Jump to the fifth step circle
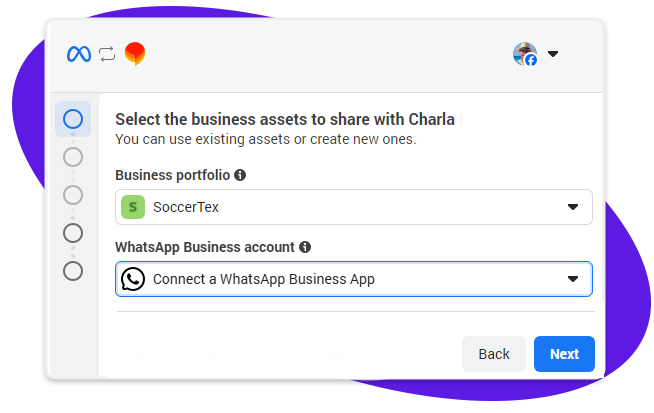The image size is (654, 413). 73,270
